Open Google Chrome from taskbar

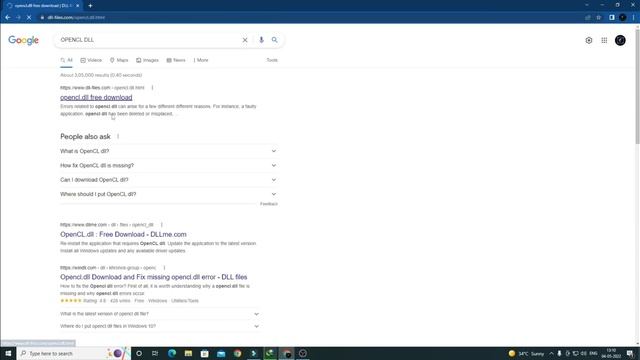click(238, 353)
